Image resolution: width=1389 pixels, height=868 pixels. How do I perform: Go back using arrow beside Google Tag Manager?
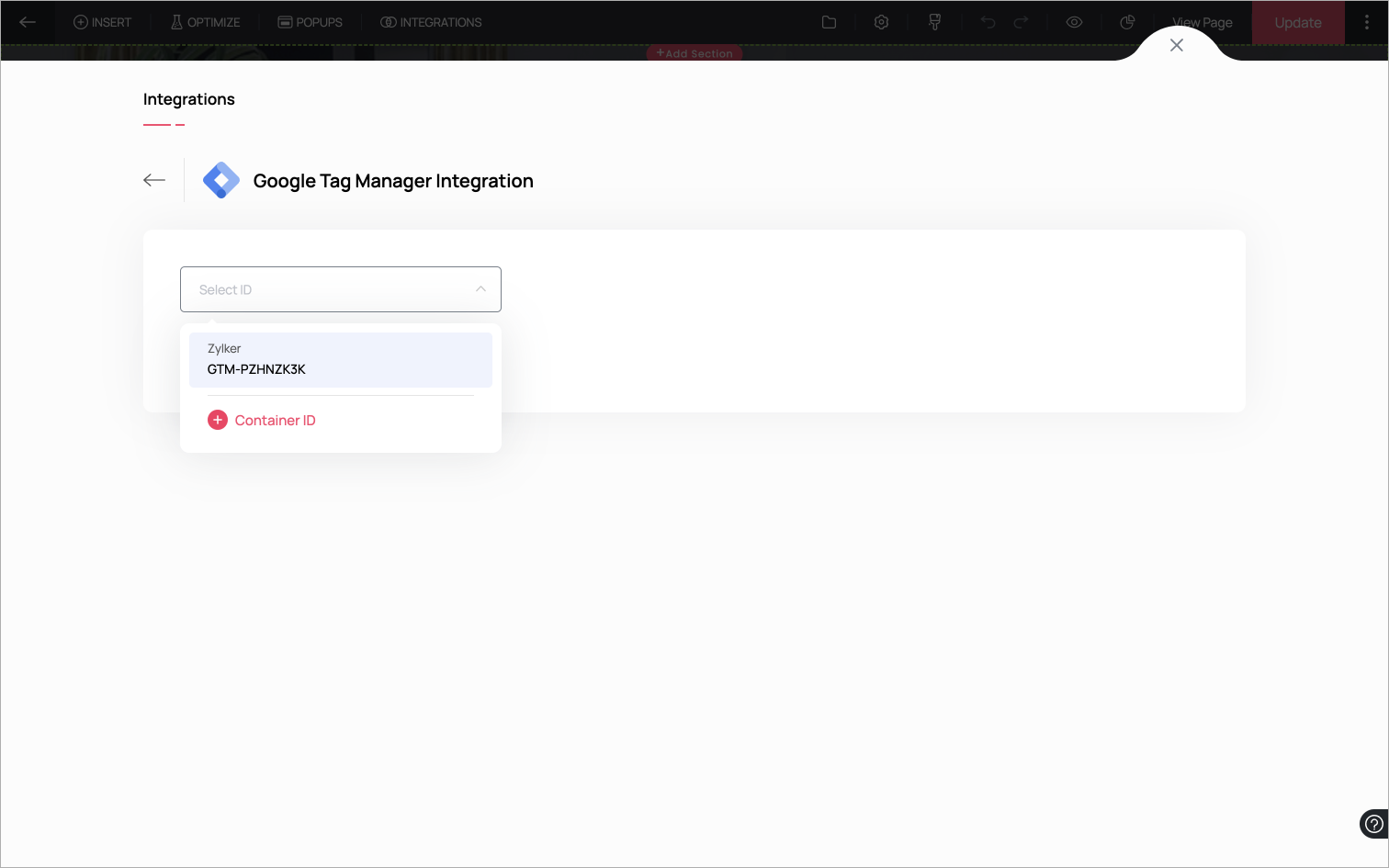[x=154, y=180]
